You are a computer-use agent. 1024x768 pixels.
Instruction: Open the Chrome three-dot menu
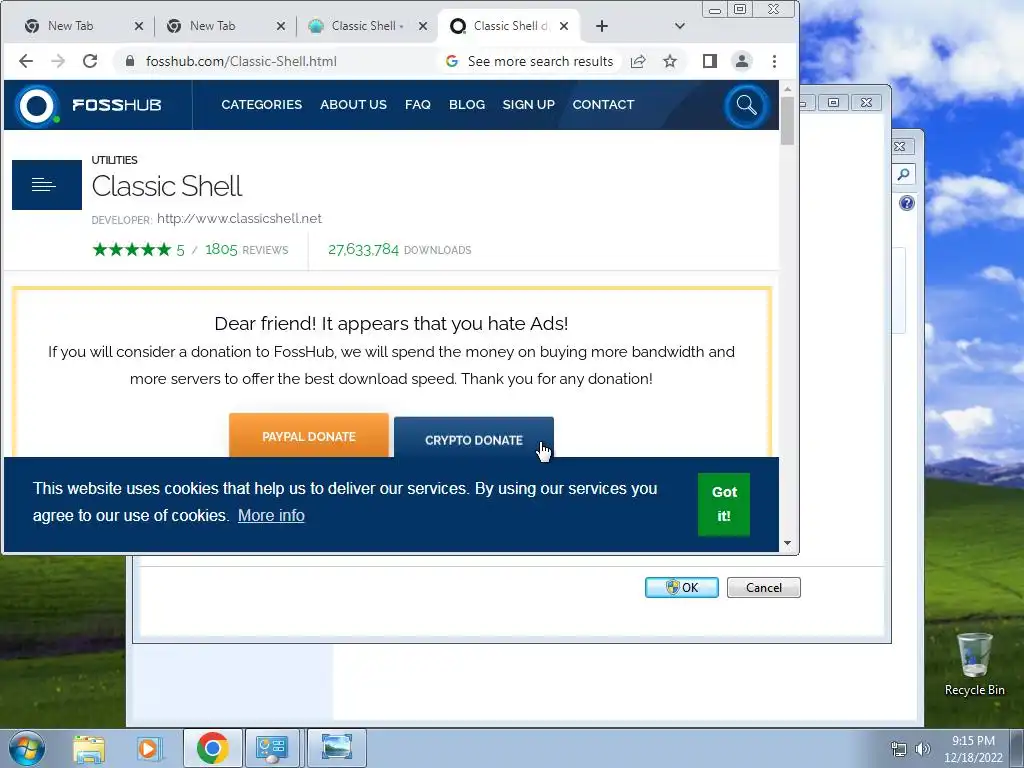(x=775, y=61)
